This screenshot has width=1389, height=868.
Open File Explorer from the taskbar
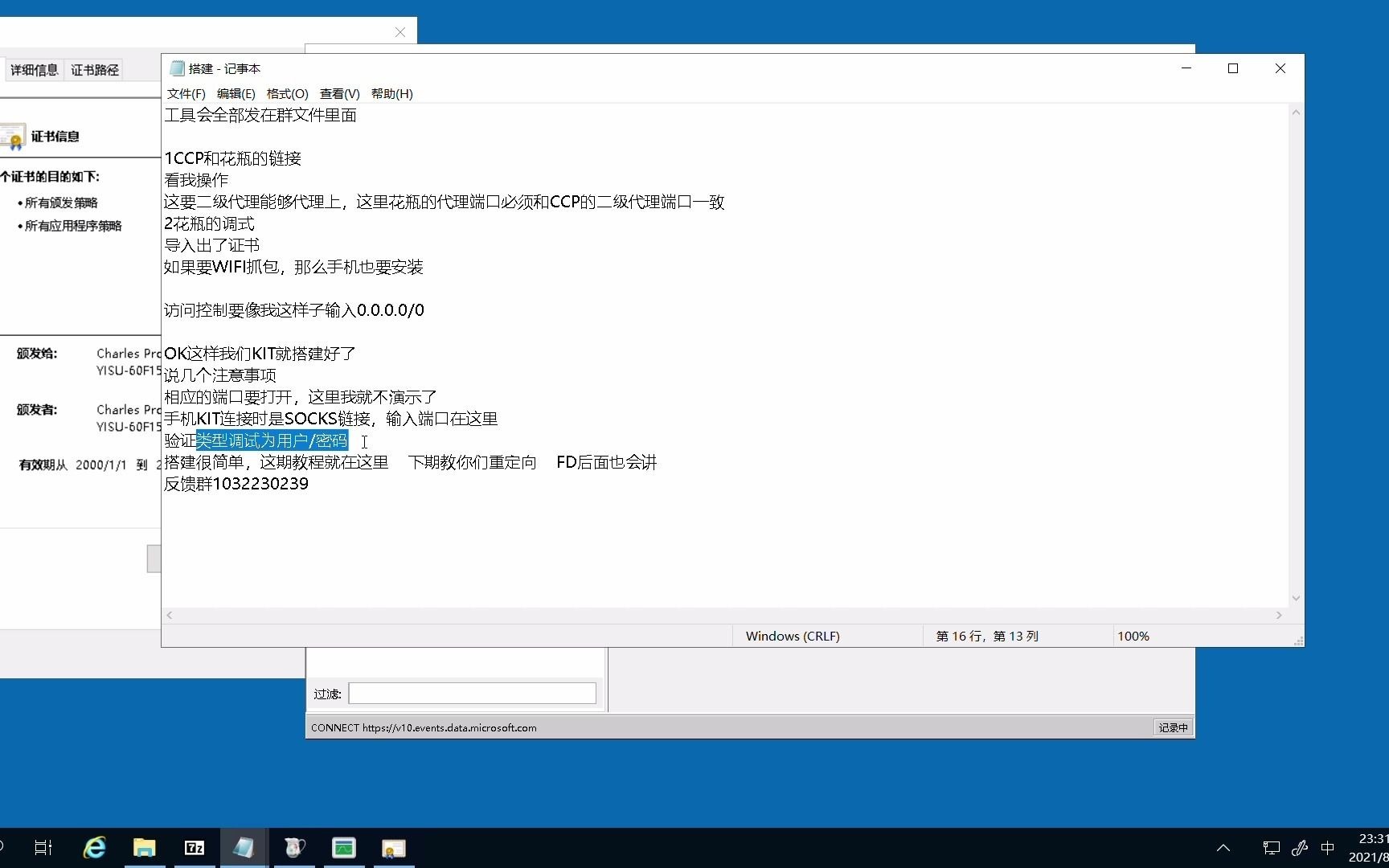pos(145,847)
